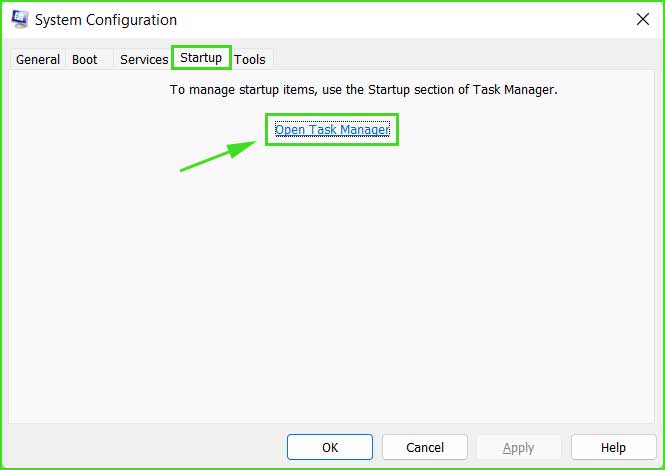665x470 pixels.
Task: Switch to the General tab
Action: pyautogui.click(x=38, y=59)
